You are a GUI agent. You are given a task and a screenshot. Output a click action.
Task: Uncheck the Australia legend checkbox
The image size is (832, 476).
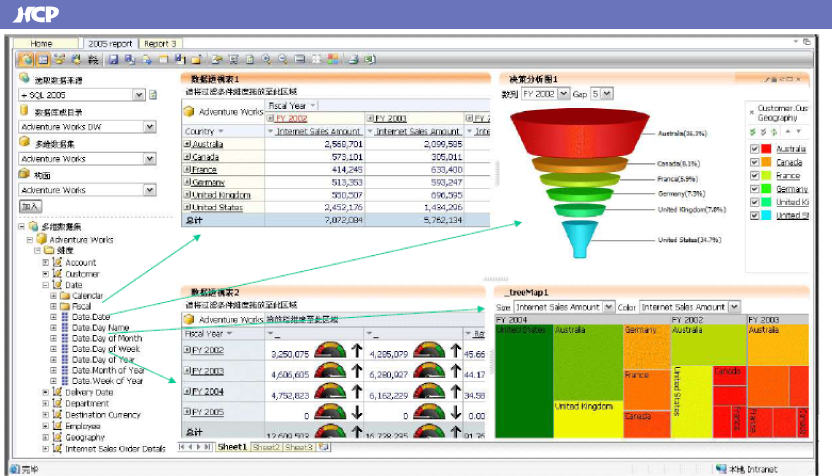[755, 149]
